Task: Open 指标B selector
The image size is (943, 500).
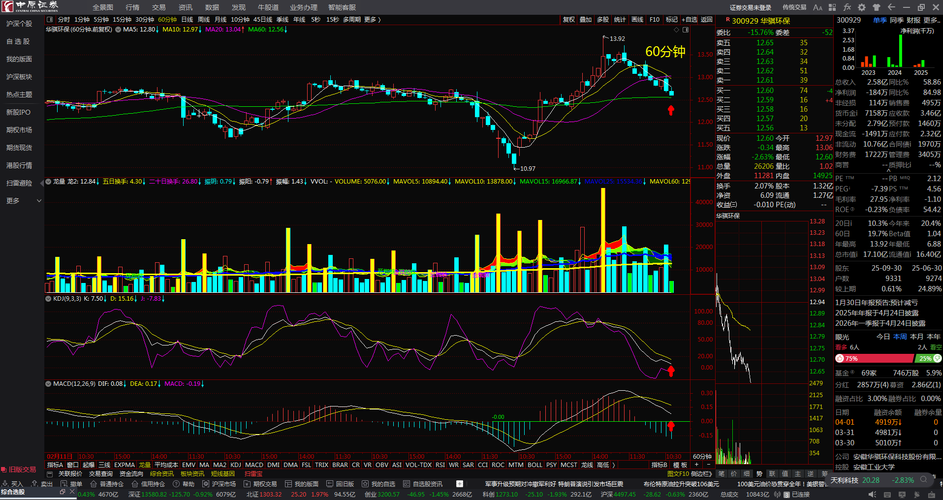Action: tap(659, 465)
